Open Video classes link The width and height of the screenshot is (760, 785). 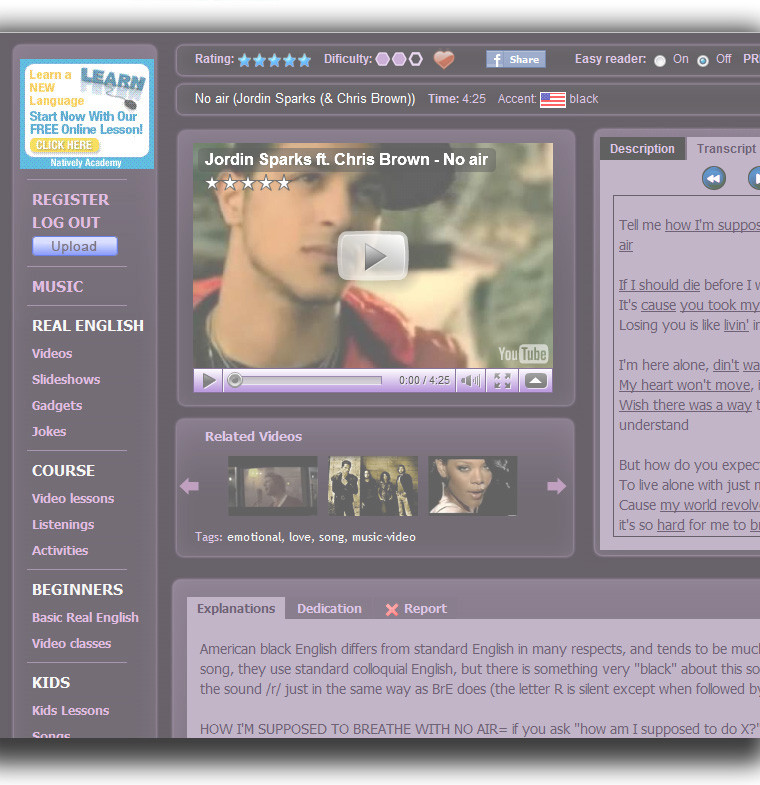coord(72,644)
